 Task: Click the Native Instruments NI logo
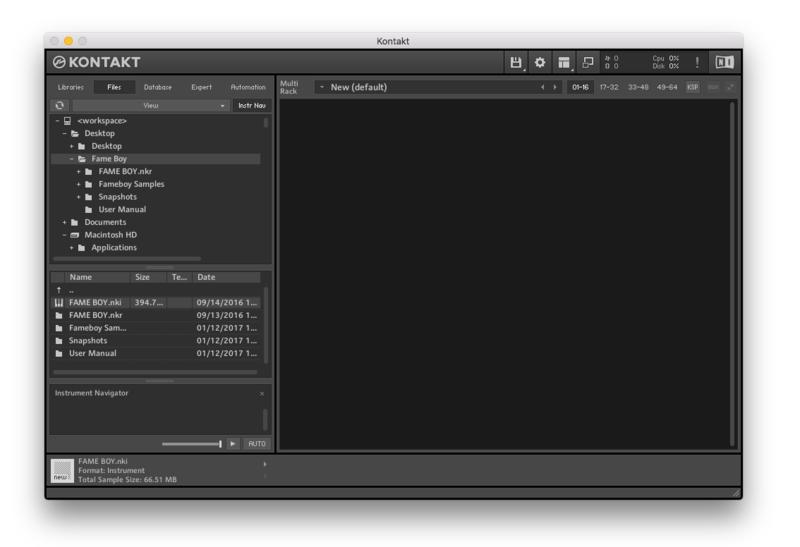(724, 62)
